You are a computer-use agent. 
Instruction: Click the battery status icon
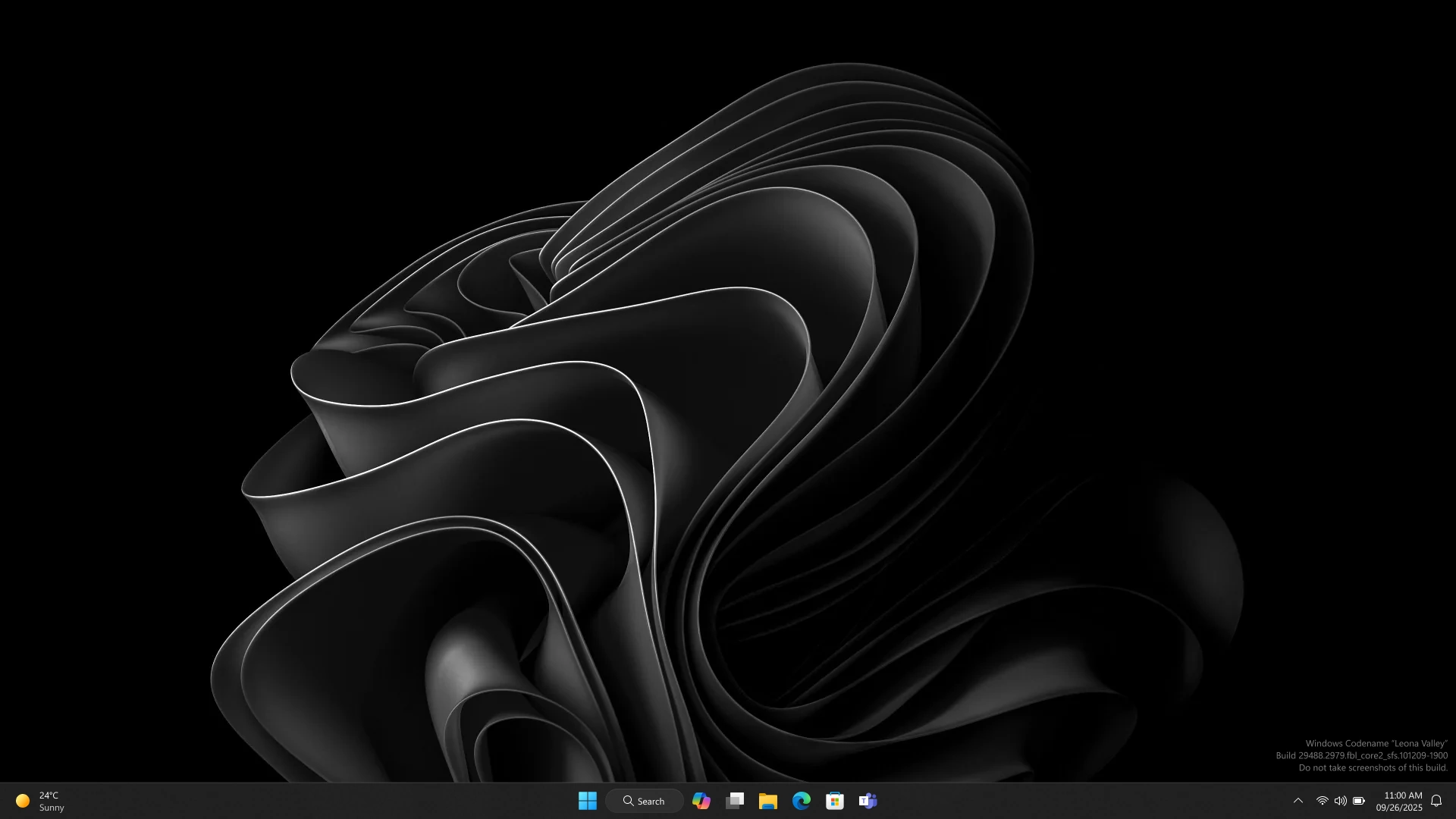[1359, 801]
